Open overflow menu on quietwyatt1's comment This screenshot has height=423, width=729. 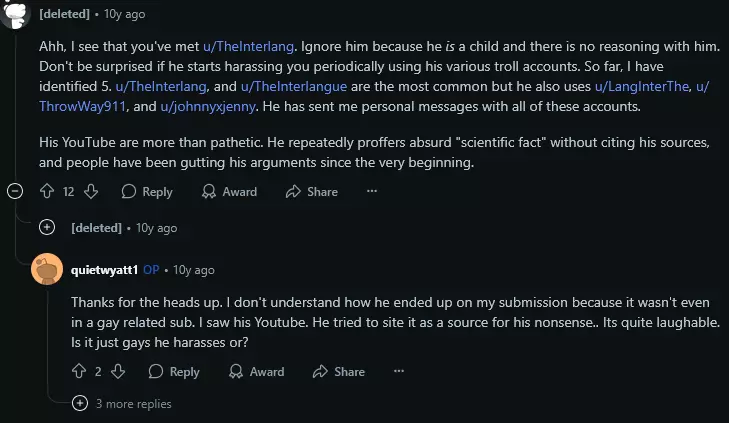[x=398, y=371]
